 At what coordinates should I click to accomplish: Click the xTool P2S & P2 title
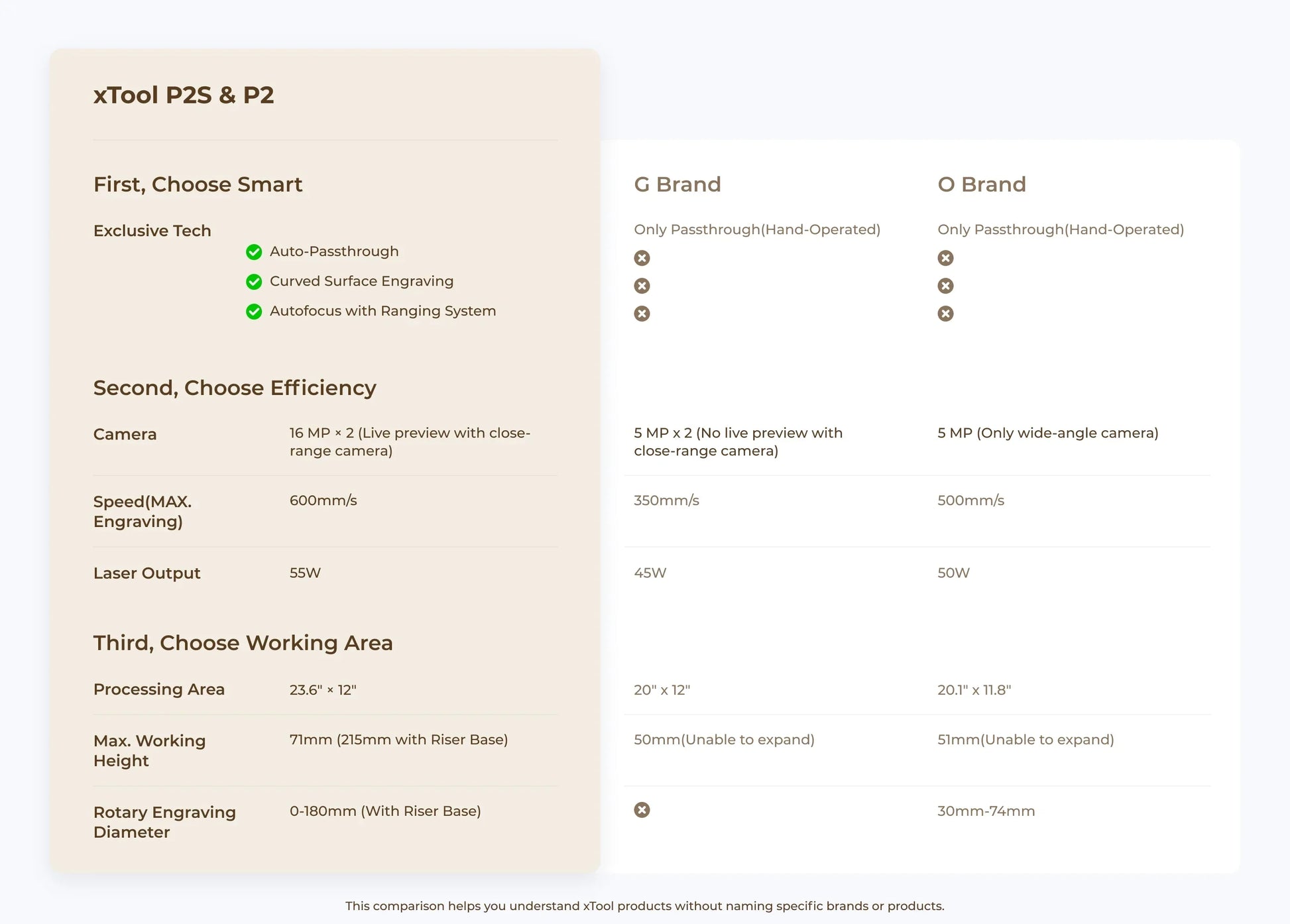(x=184, y=95)
